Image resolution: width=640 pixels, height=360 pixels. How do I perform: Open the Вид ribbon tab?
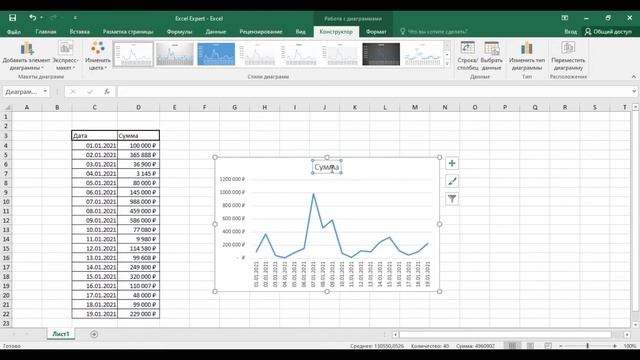coord(300,31)
